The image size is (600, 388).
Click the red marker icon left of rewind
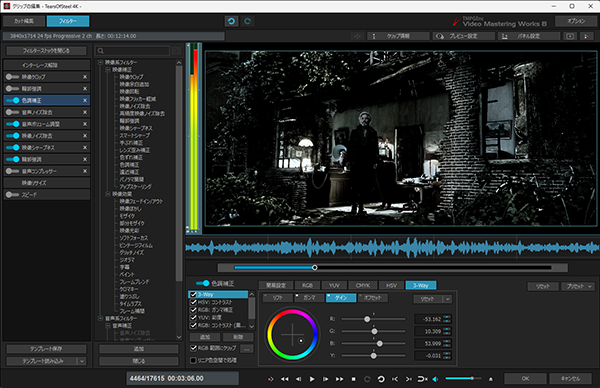[x=271, y=379]
